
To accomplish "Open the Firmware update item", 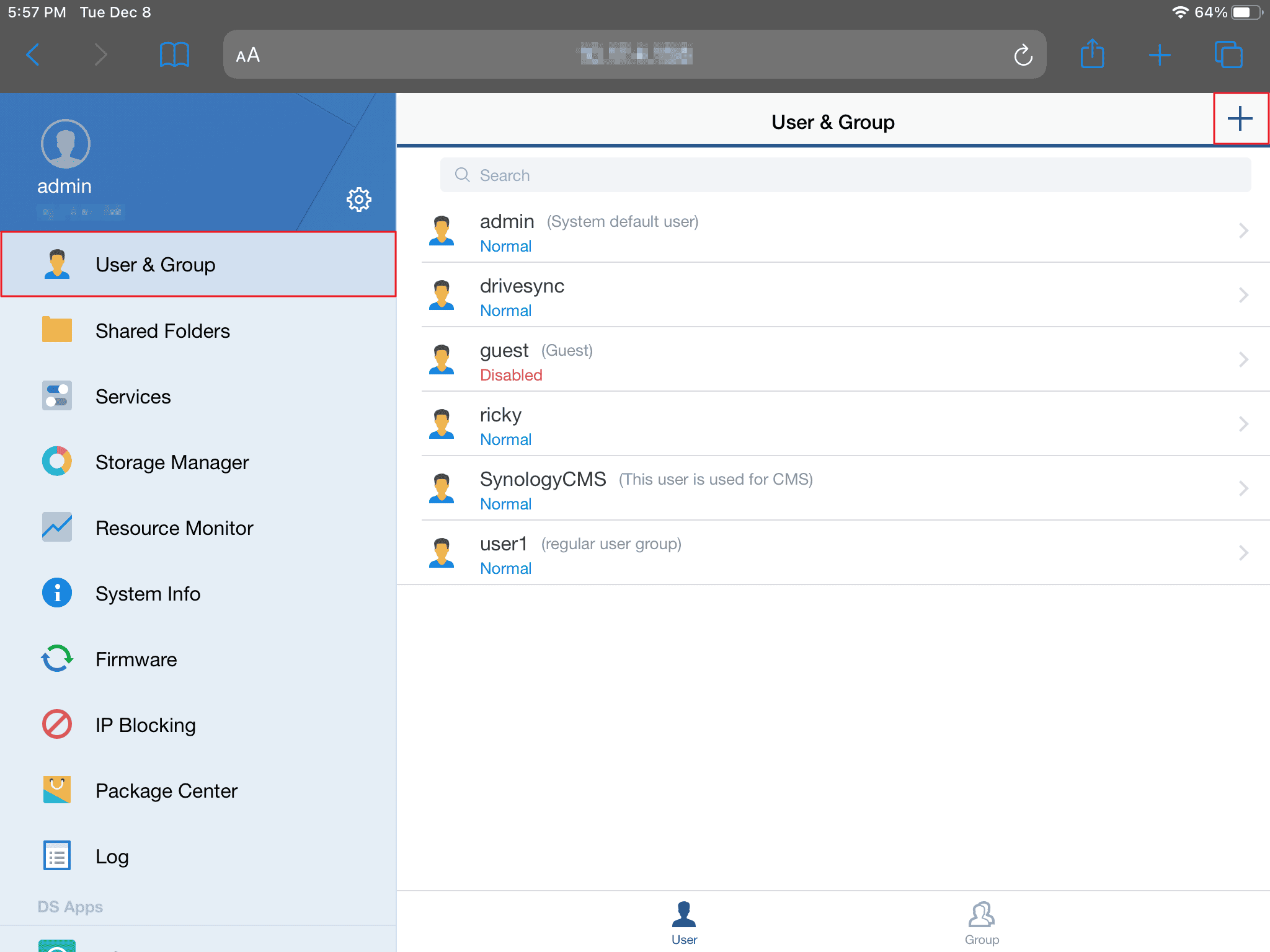I will point(136,659).
